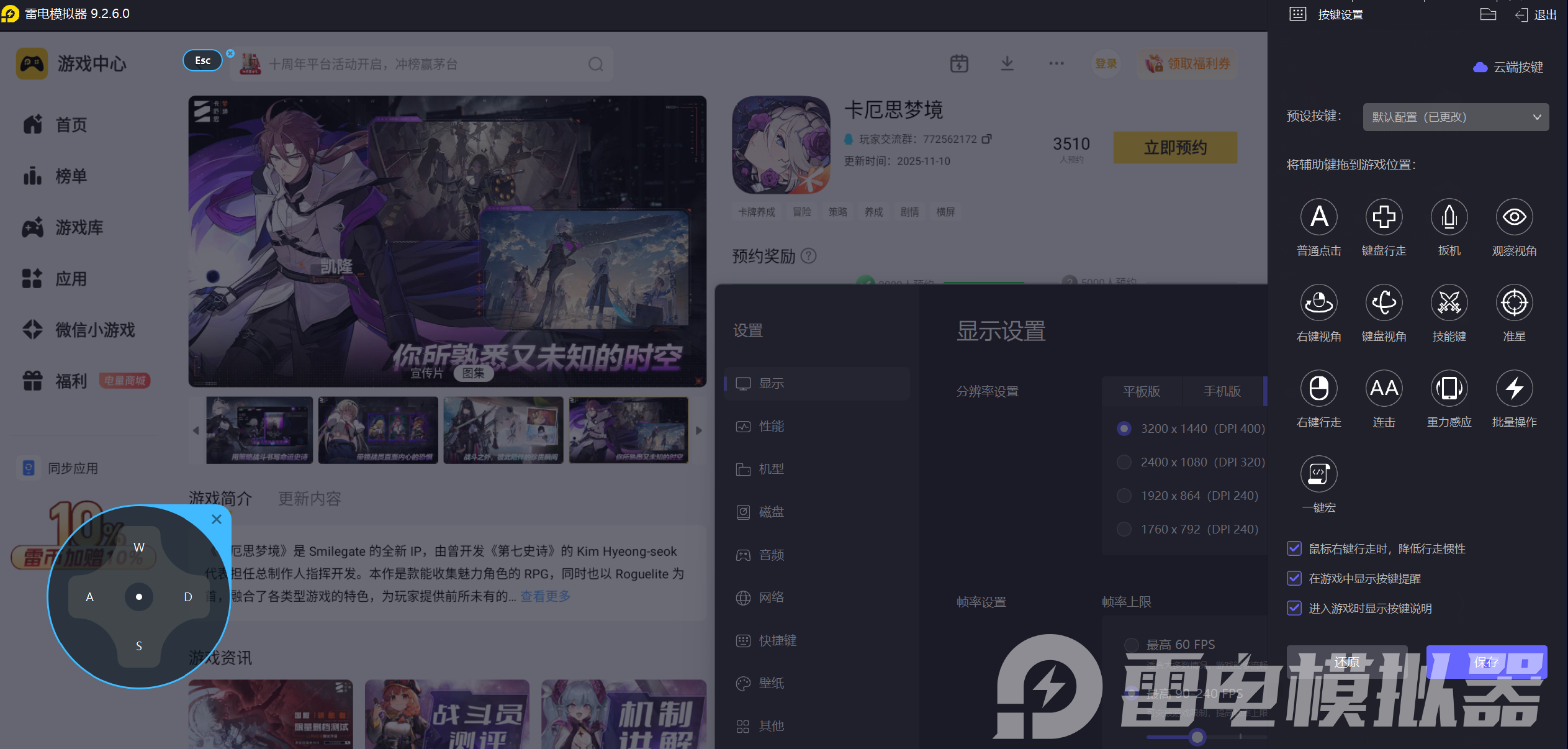Disable 进入游戏时显示按键说明 checkbox
The height and width of the screenshot is (749, 1568).
(x=1294, y=608)
